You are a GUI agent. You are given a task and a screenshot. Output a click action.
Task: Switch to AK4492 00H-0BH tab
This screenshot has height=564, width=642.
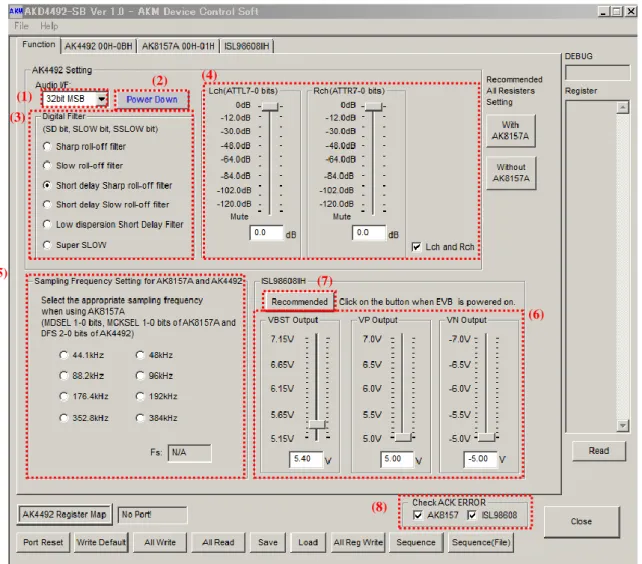click(x=98, y=46)
